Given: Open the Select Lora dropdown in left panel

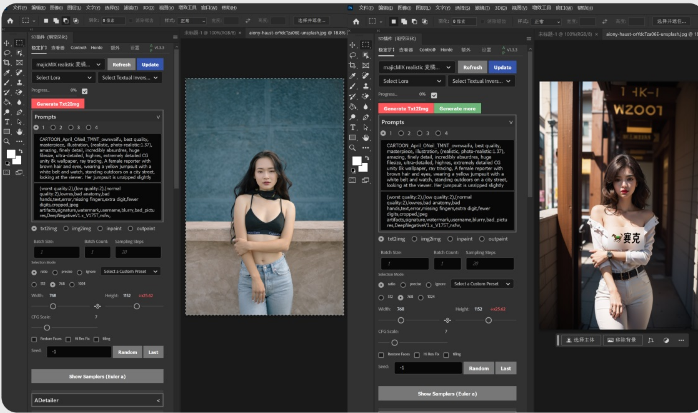Looking at the screenshot, I should point(64,77).
